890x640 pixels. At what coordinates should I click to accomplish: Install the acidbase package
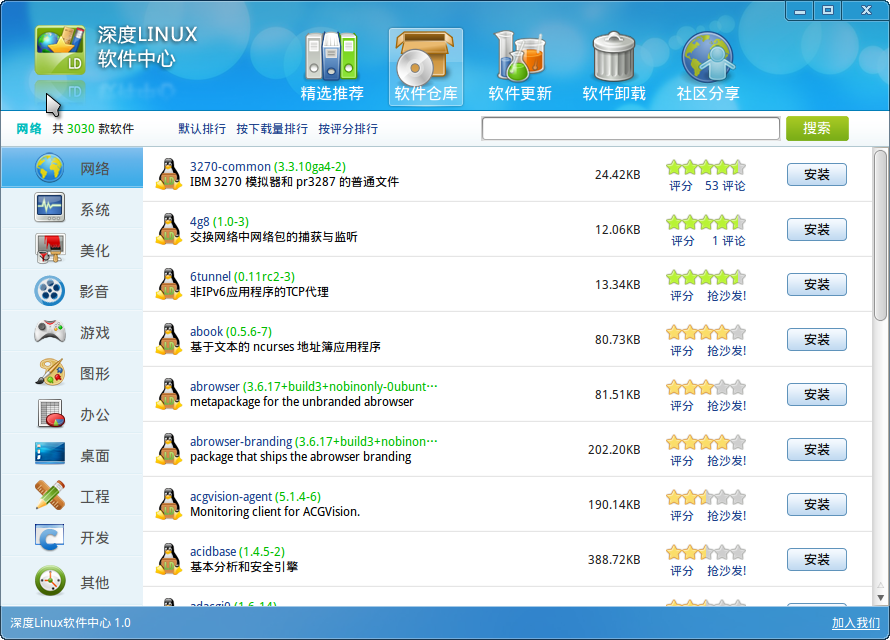tap(817, 560)
